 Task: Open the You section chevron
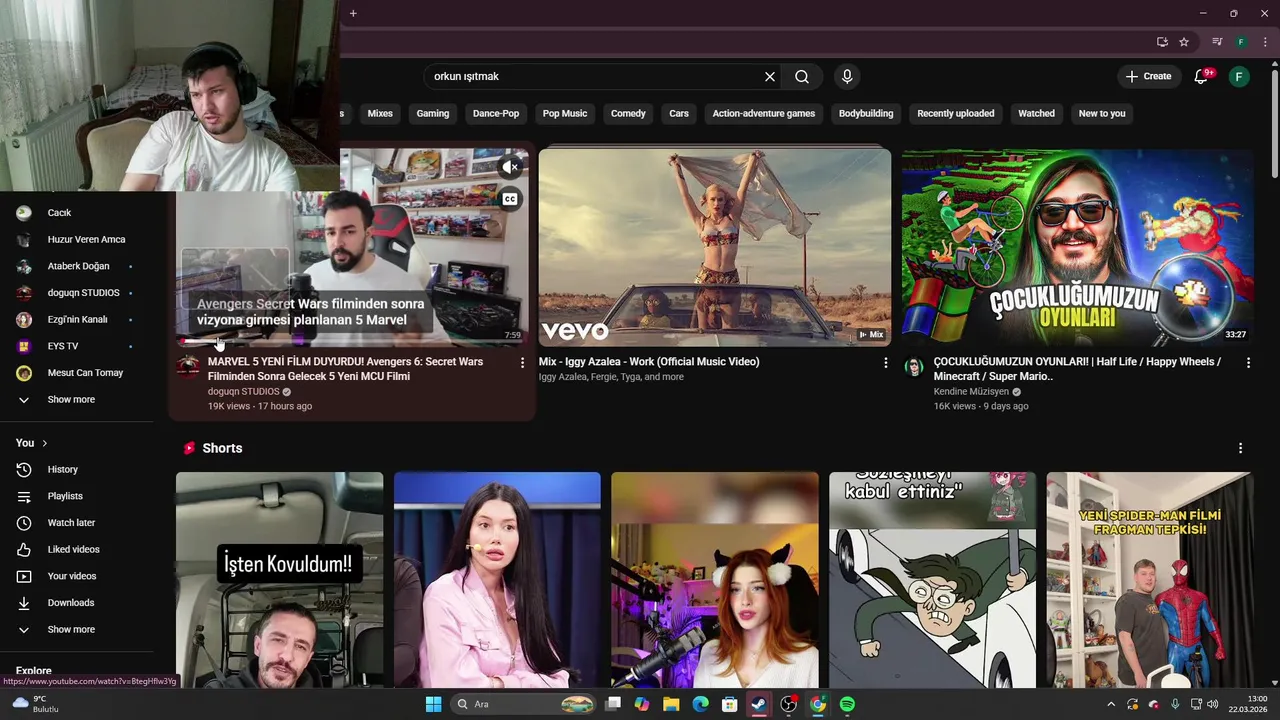tap(44, 443)
